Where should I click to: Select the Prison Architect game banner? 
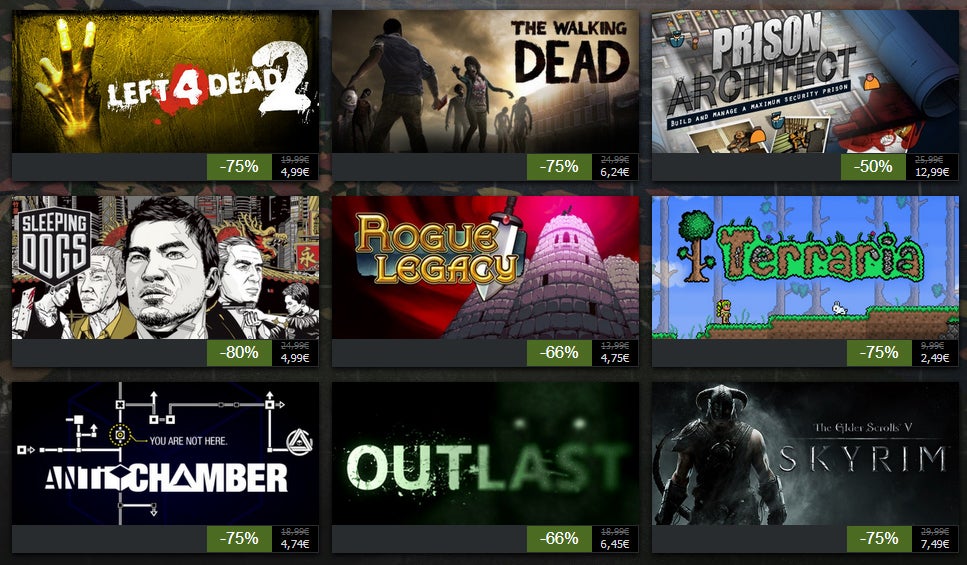pyautogui.click(x=805, y=81)
